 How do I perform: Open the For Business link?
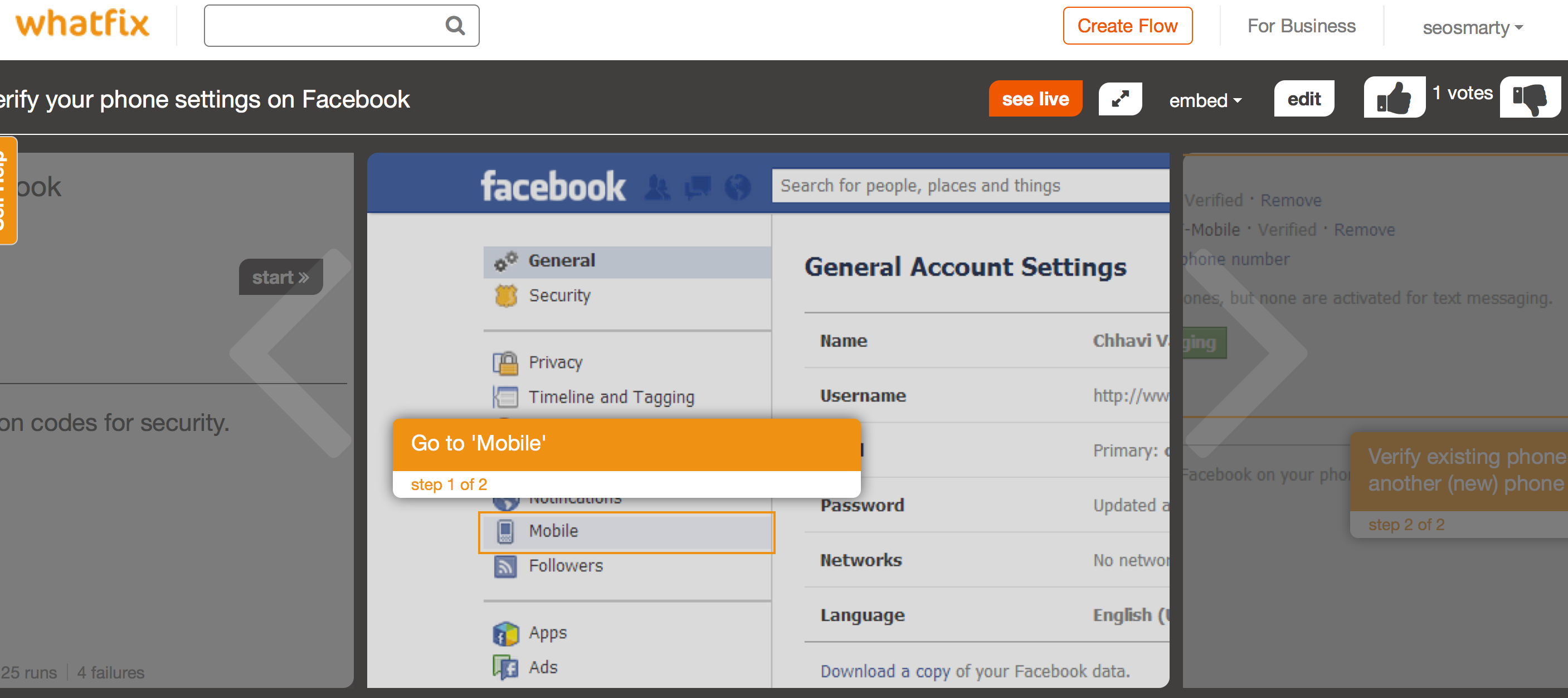(1301, 26)
